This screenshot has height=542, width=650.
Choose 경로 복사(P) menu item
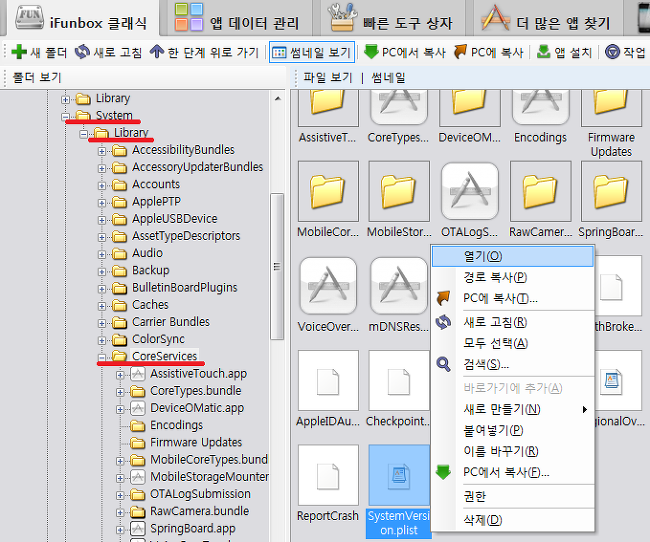tap(513, 277)
